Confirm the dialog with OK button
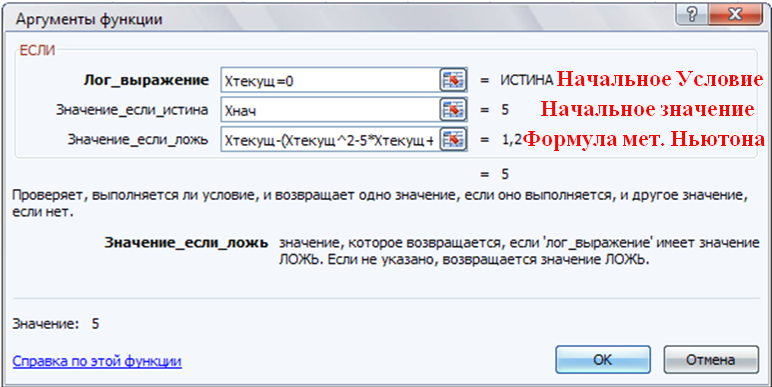 603,359
